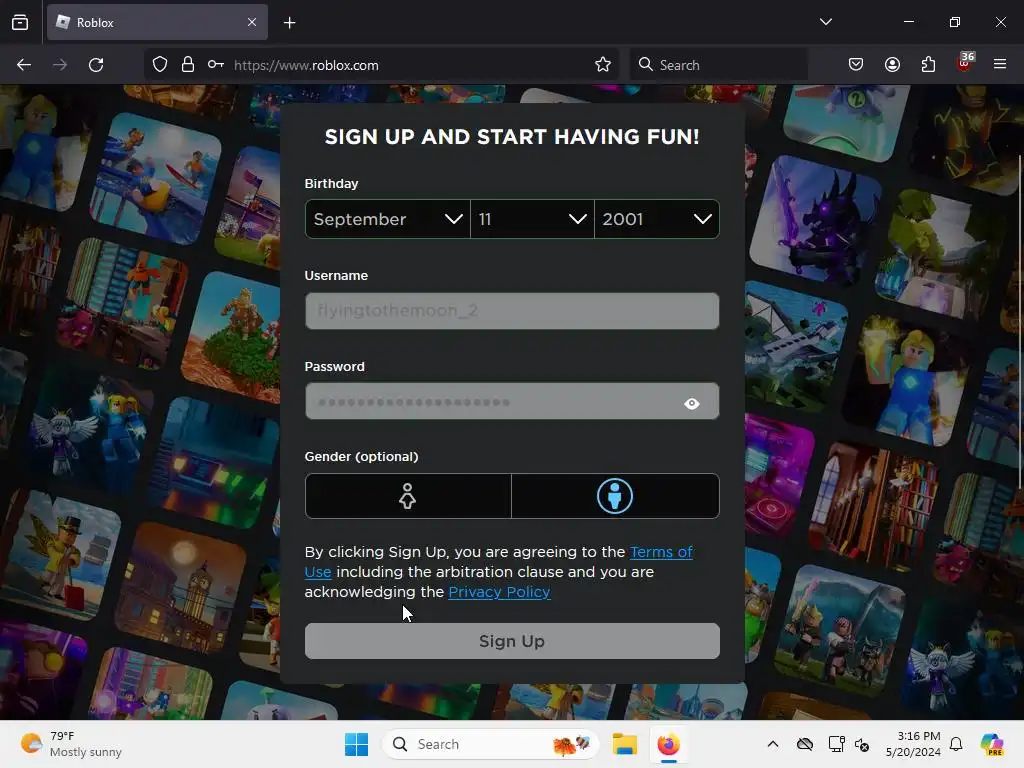Click the Password input field

[x=512, y=402]
